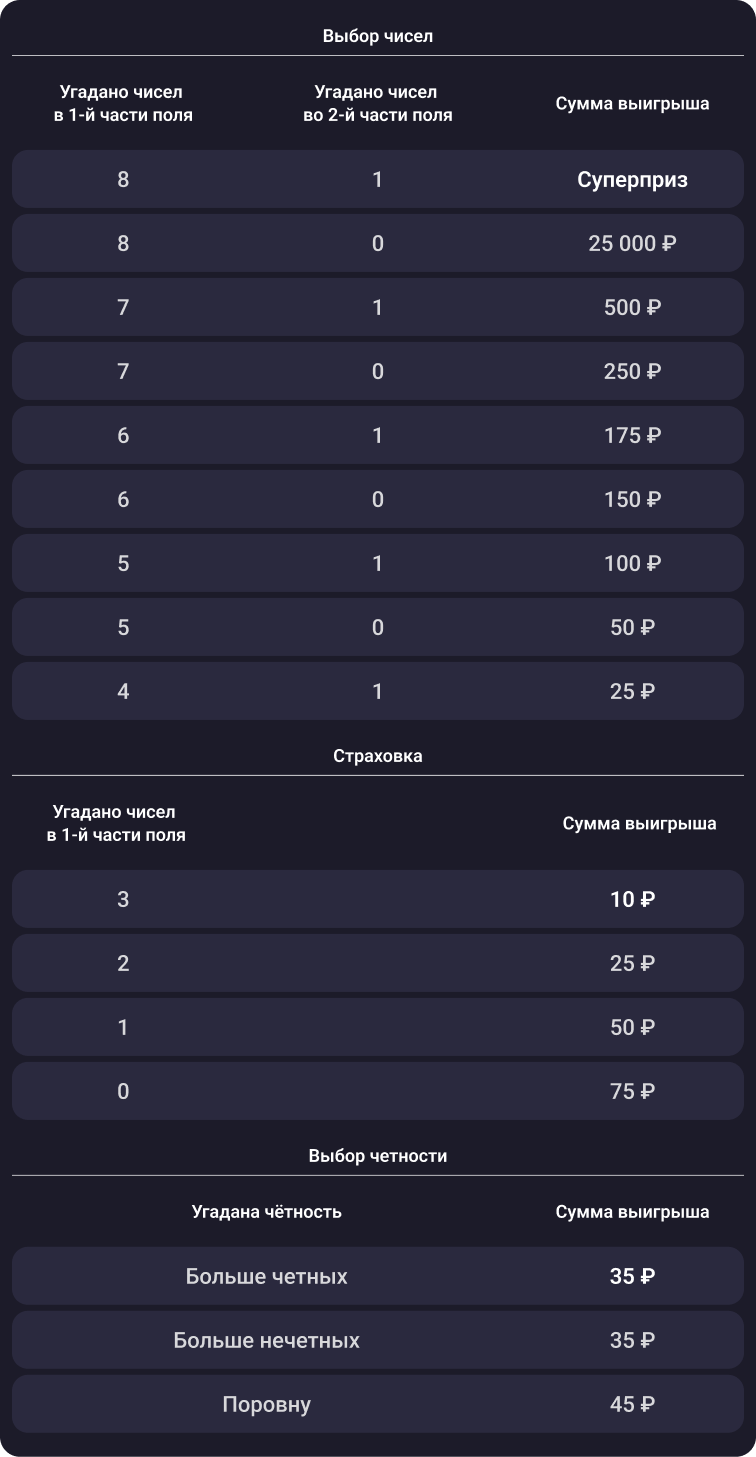Click the Страховка row paying 75 ₽
Viewport: 756px width, 1457px height.
click(378, 1092)
